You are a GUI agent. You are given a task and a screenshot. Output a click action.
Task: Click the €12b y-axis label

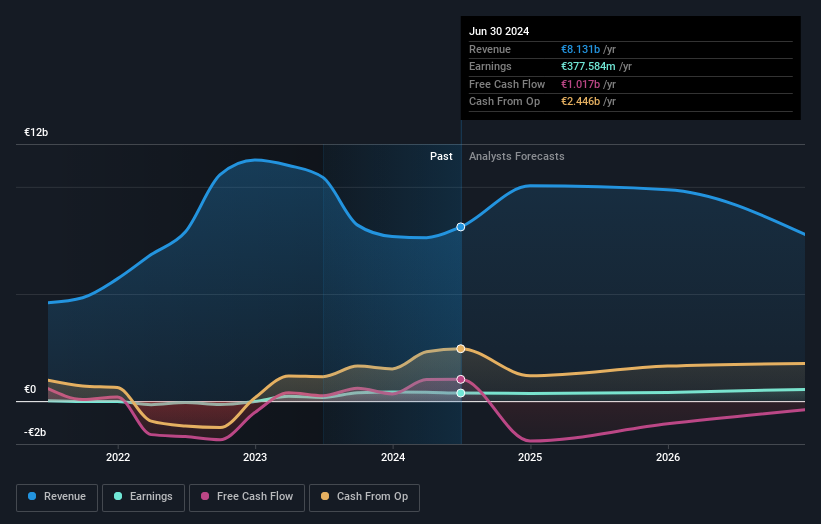[x=36, y=132]
